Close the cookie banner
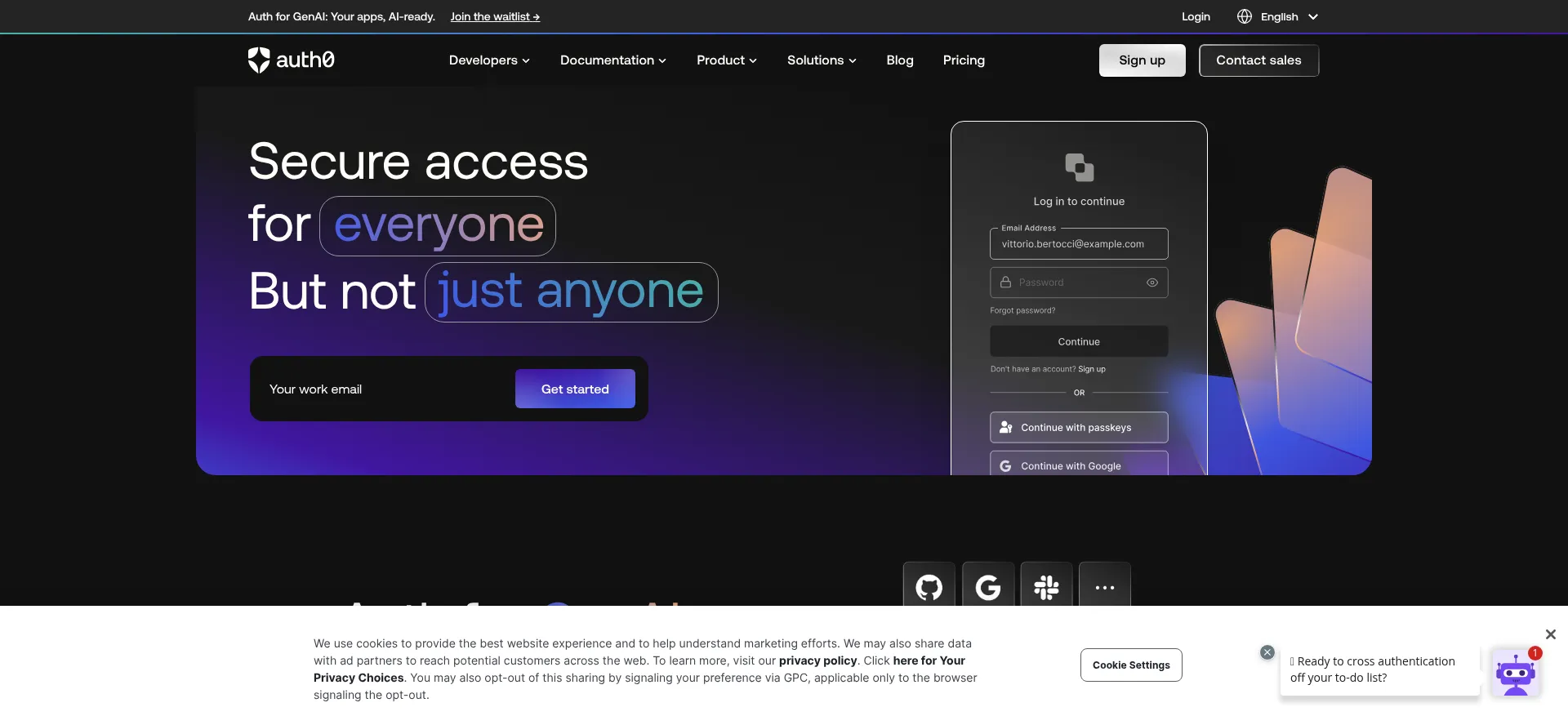 coord(1550,634)
